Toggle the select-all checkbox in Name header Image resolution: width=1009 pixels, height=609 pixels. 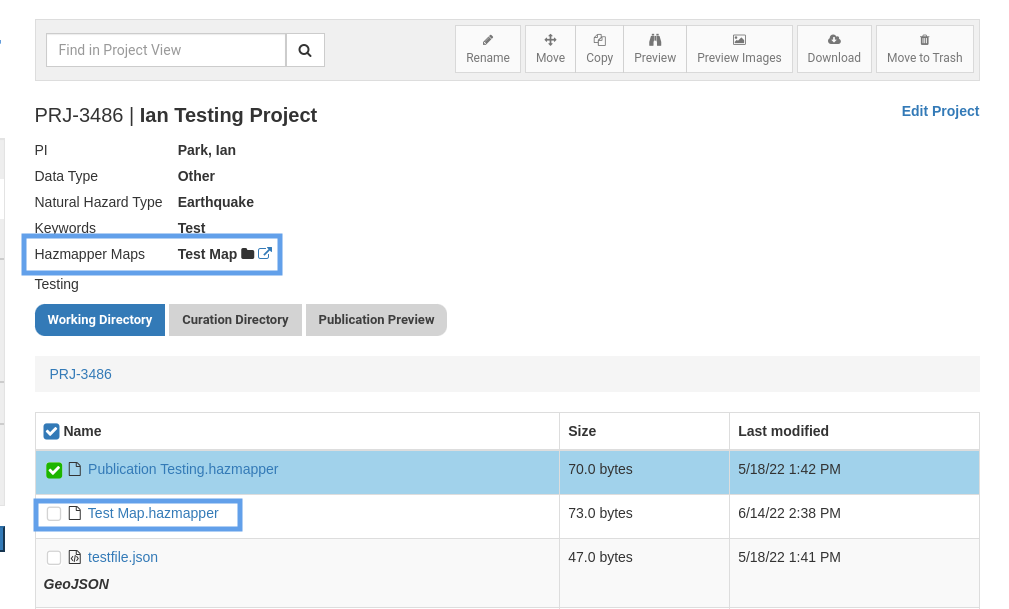click(52, 431)
